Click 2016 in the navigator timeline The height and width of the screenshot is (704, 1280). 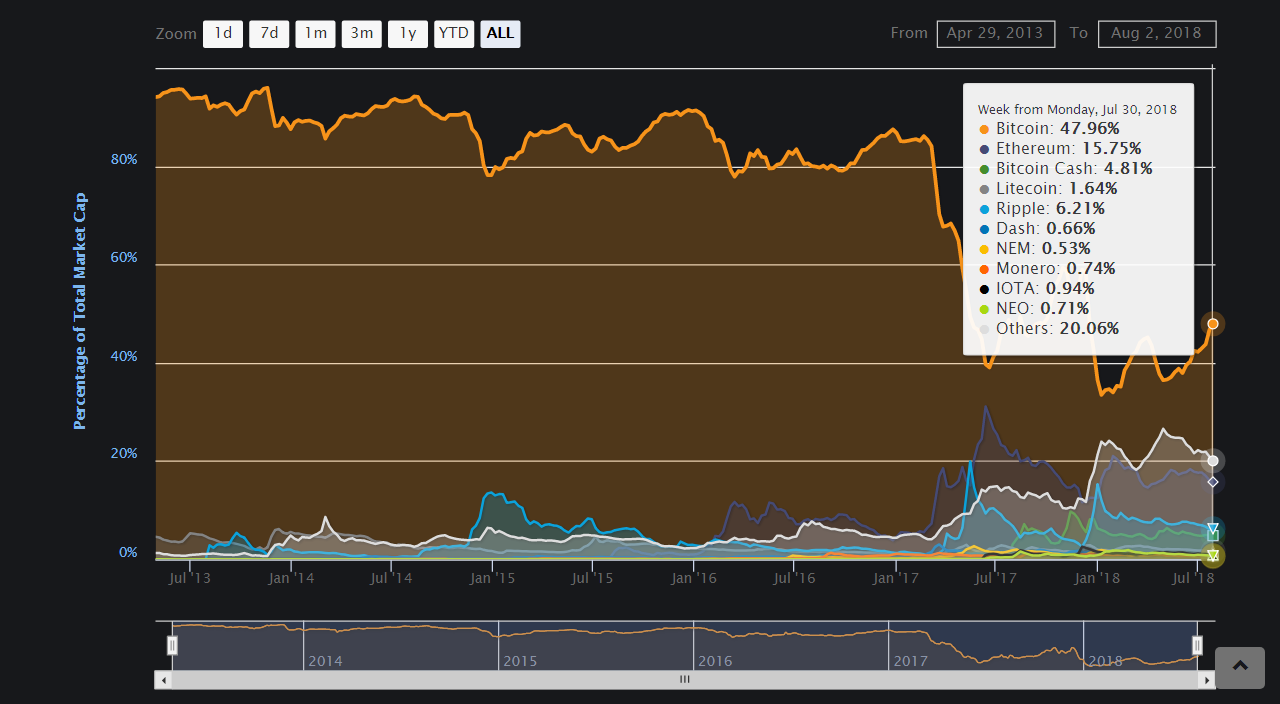(715, 662)
